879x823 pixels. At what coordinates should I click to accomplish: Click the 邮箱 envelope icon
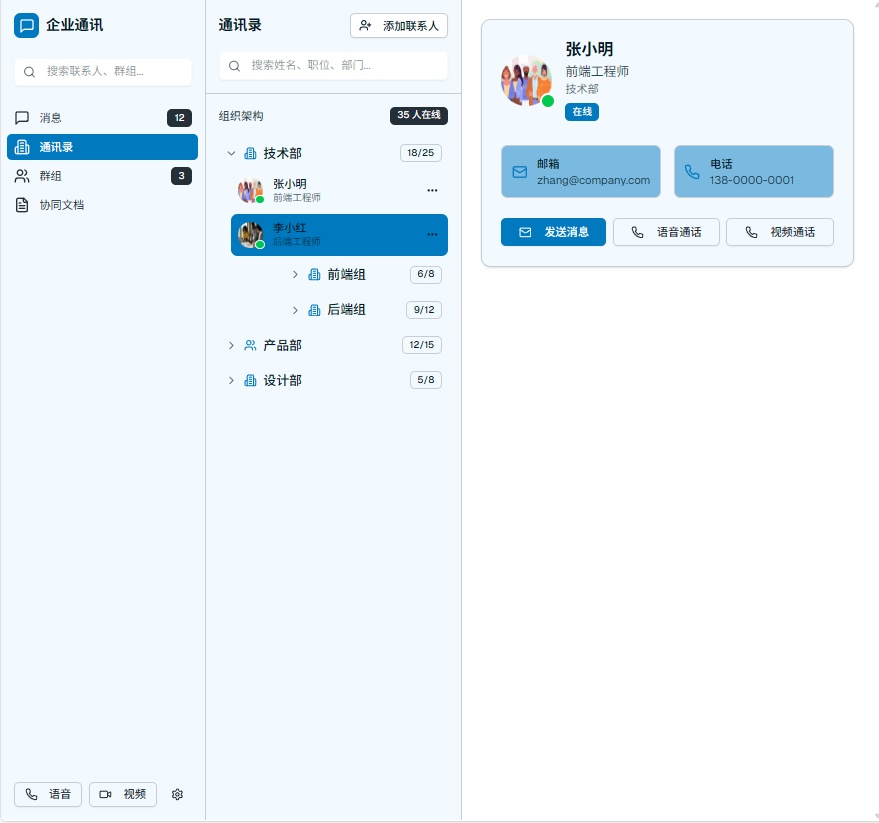pos(519,172)
